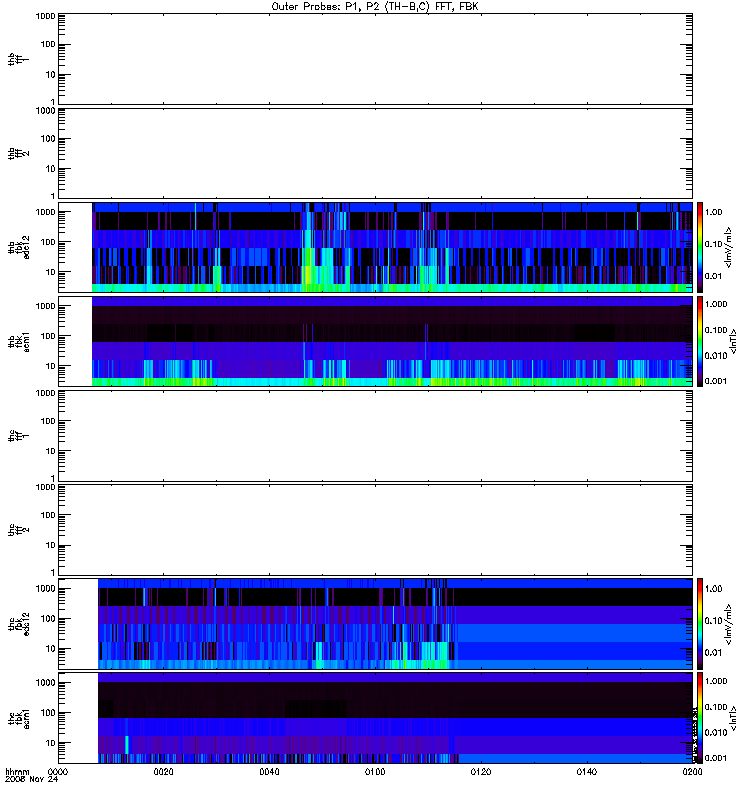Click the 'thb fbk edc12' y-axis title
The width and height of the screenshot is (750, 800).
(x=18, y=247)
